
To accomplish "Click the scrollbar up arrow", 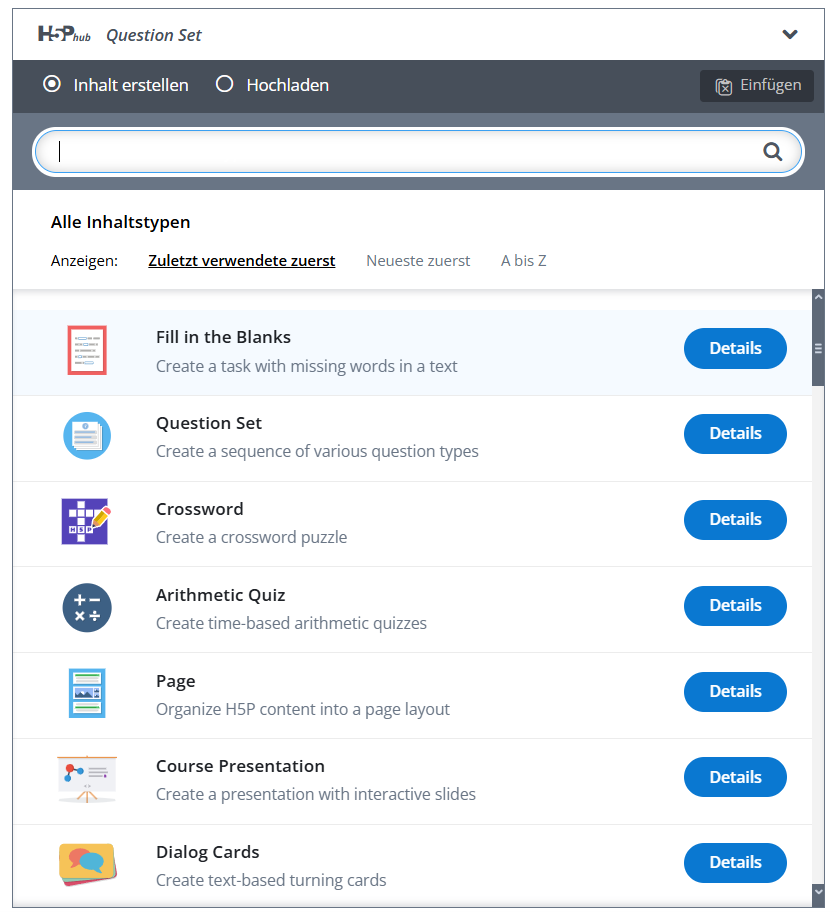I will tap(818, 297).
